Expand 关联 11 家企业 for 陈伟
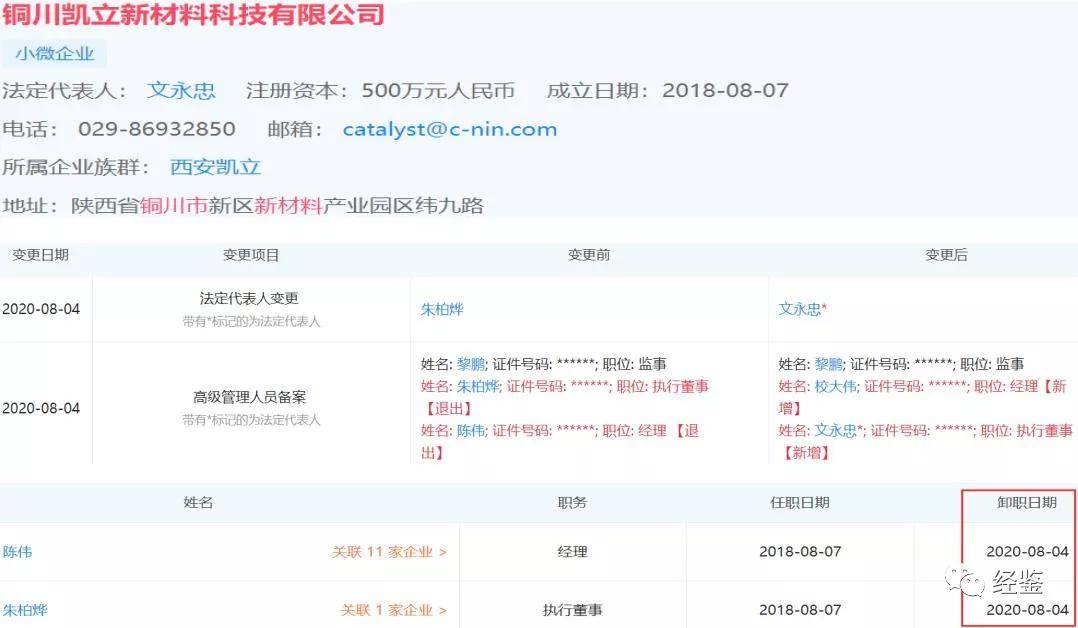This screenshot has height=628, width=1078. pyautogui.click(x=389, y=552)
